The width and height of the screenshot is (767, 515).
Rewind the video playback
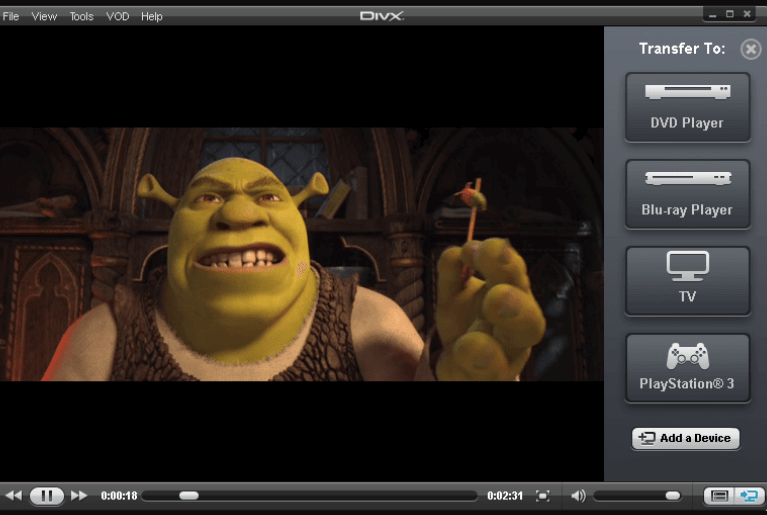14,495
